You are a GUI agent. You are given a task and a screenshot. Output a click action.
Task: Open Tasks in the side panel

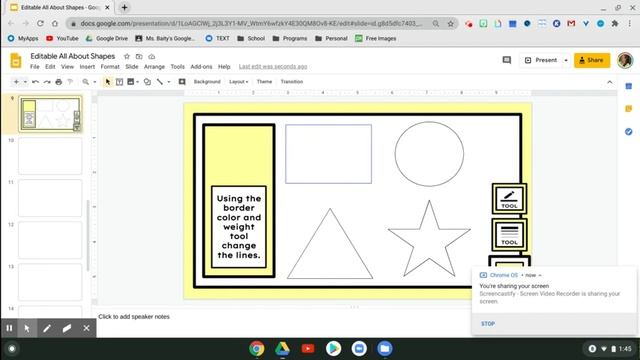[x=629, y=131]
